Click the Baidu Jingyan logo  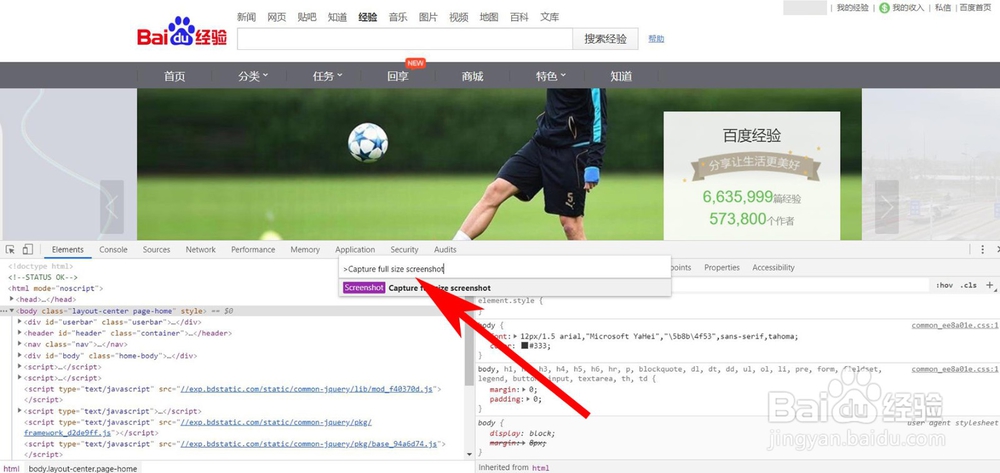coord(182,32)
